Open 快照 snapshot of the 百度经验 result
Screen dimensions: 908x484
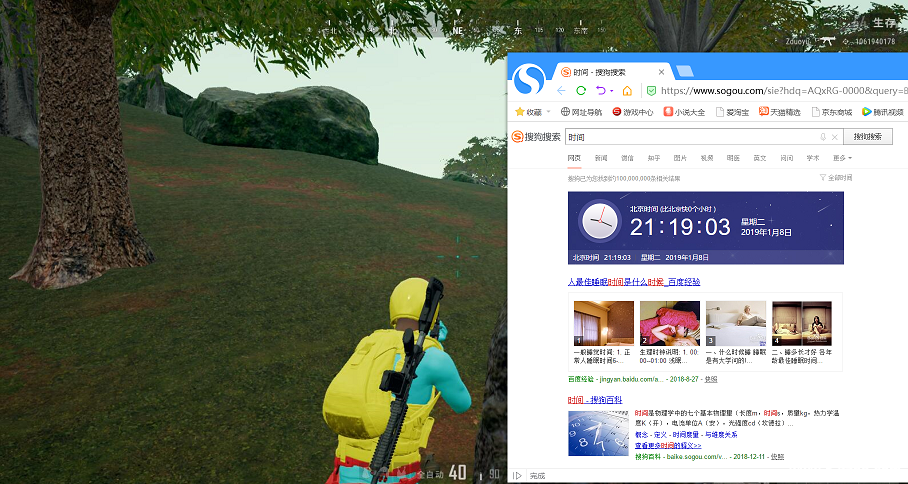click(x=712, y=379)
